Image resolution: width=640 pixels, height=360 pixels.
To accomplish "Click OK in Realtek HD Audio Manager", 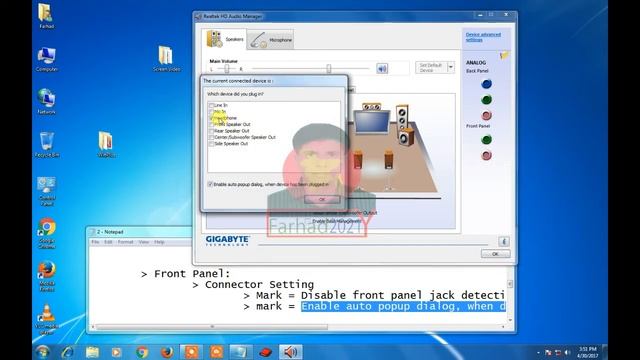I will tap(495, 254).
